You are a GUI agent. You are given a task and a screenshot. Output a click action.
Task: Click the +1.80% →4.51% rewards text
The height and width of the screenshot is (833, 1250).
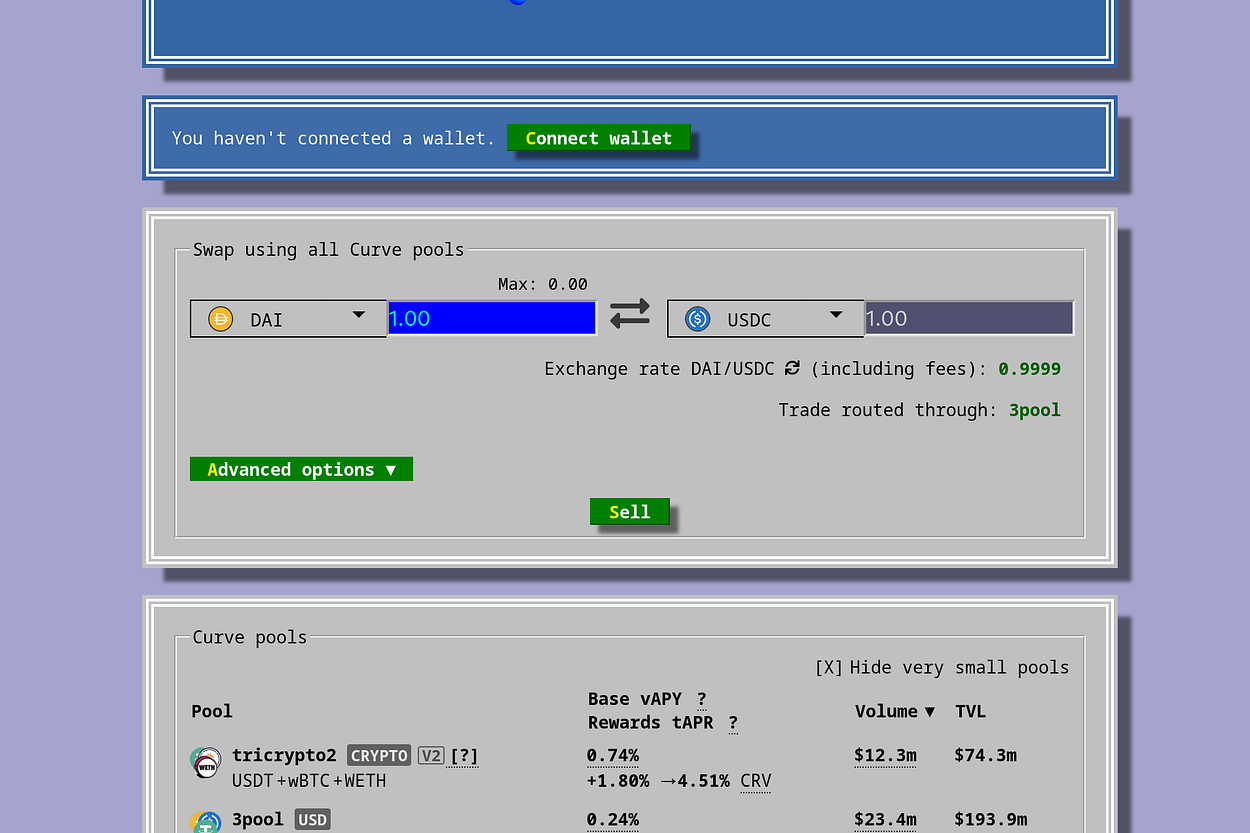point(658,781)
